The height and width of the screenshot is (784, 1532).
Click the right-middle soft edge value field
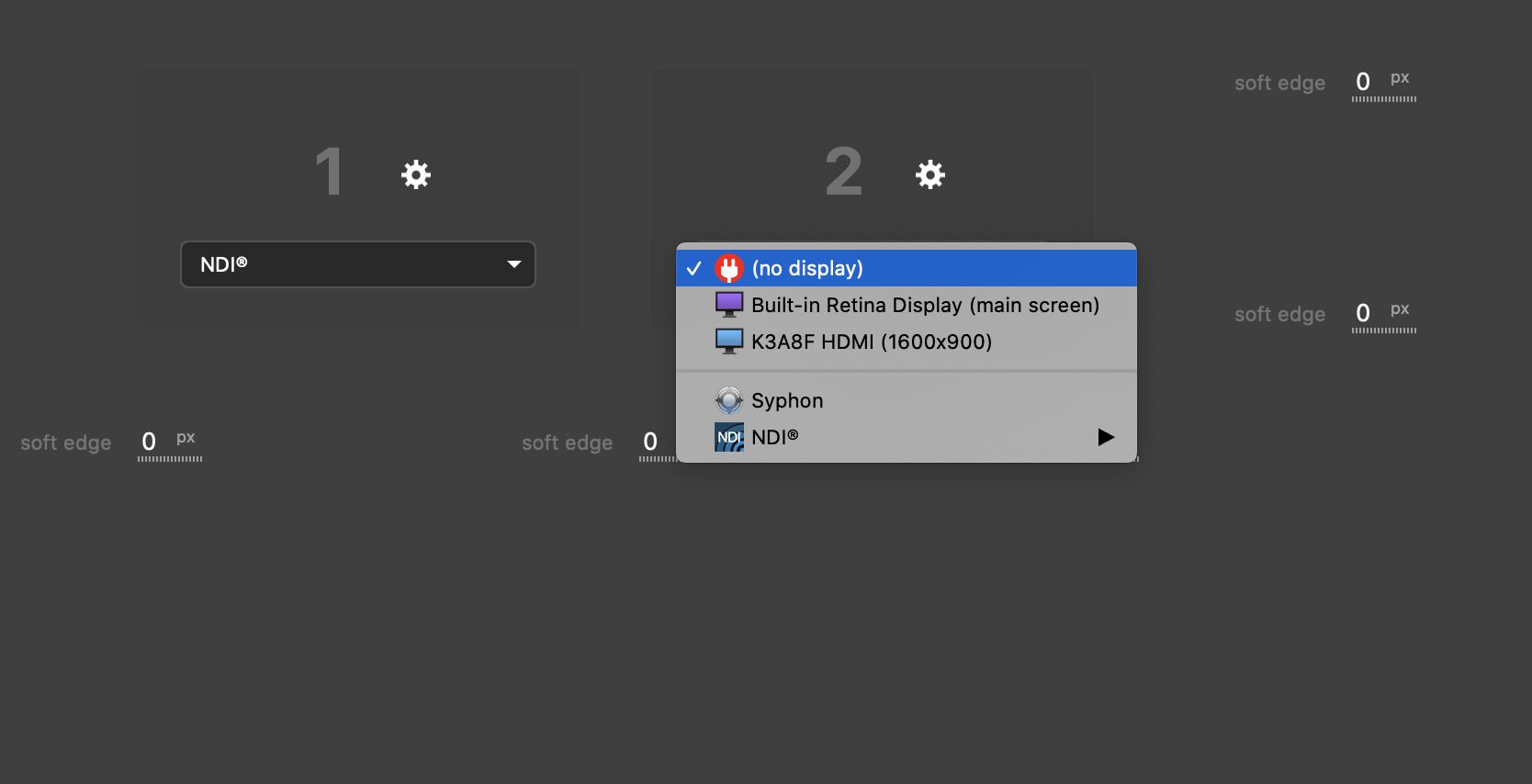1363,314
